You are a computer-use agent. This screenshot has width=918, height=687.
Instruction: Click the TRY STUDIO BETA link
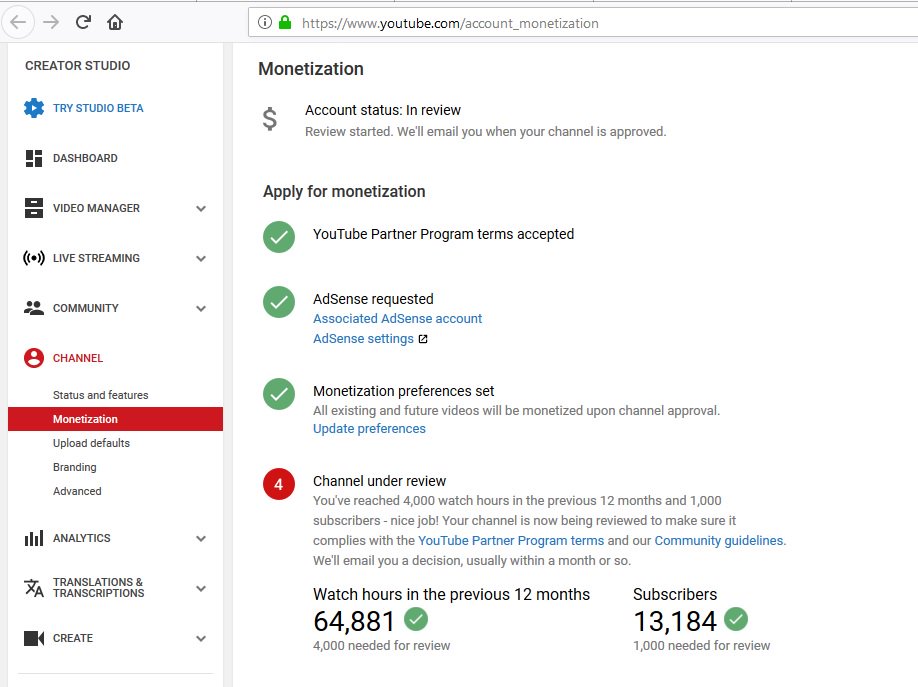click(98, 108)
